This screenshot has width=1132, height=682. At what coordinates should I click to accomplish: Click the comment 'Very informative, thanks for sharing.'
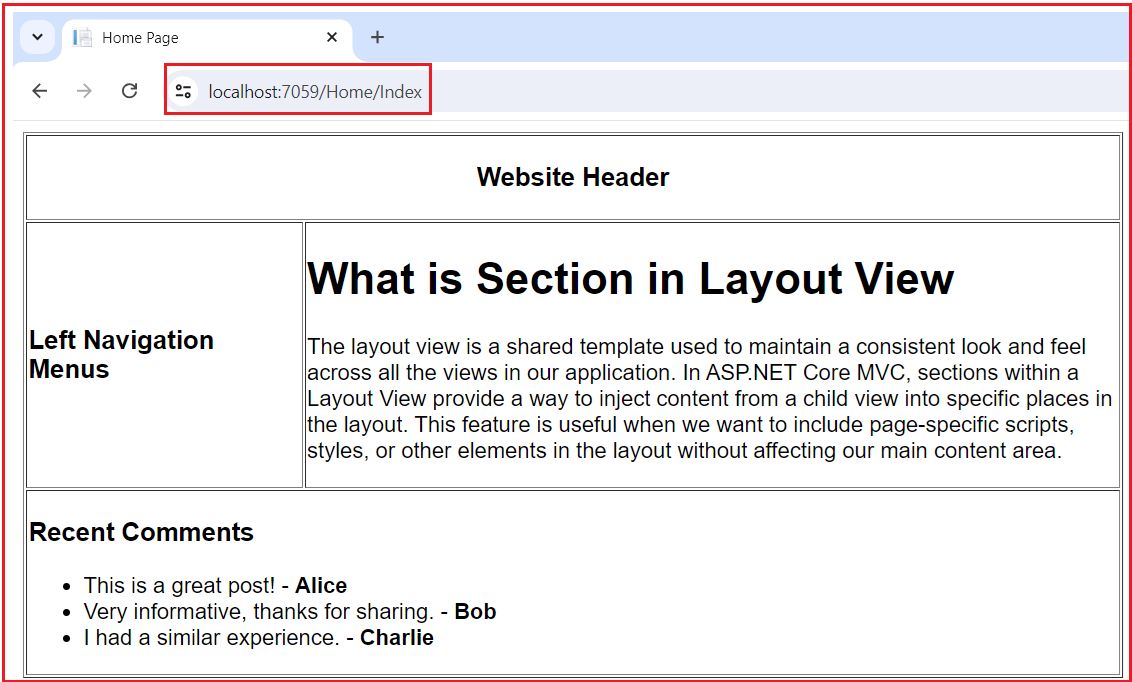point(259,611)
